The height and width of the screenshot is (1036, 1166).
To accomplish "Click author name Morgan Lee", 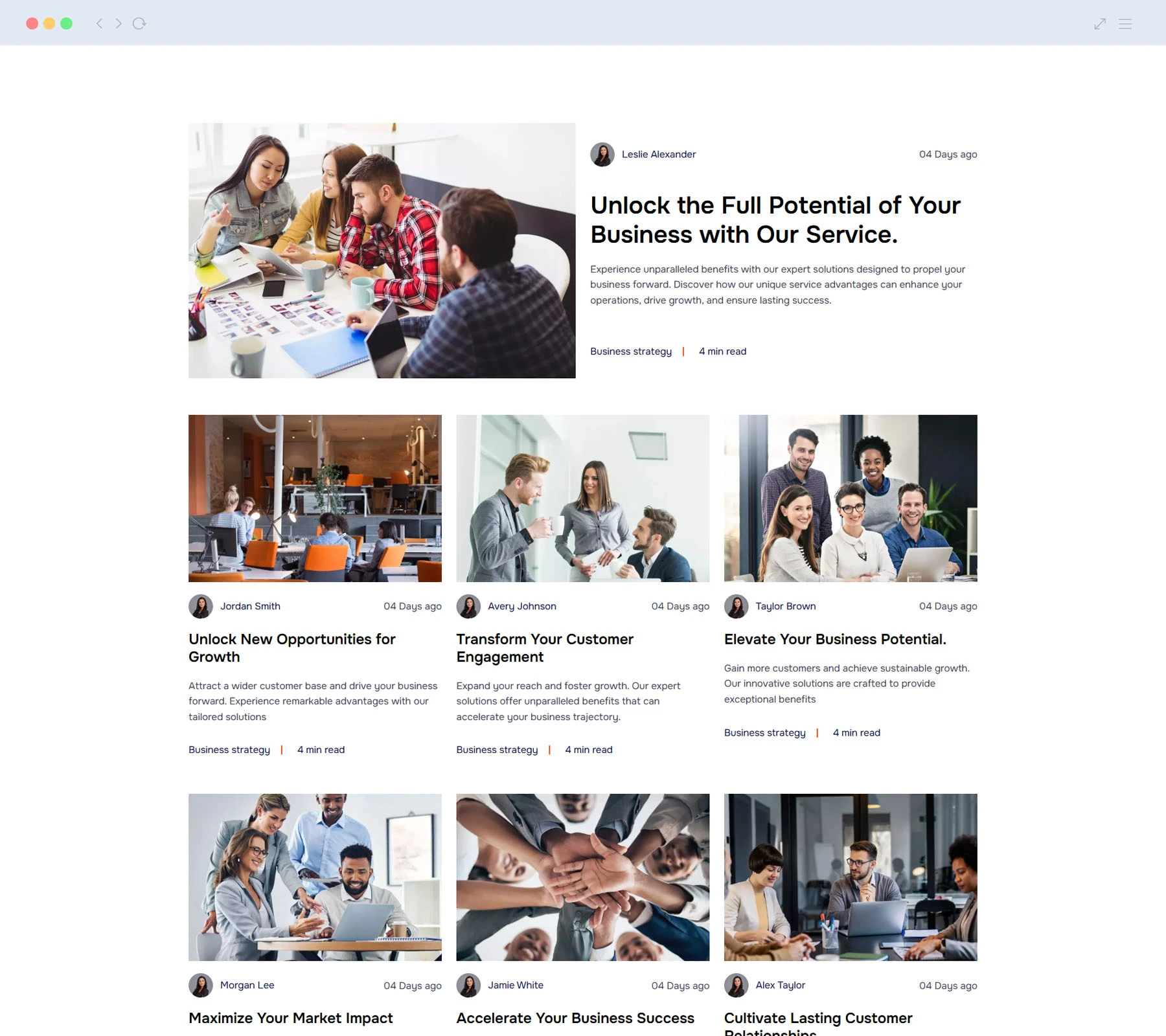I will (x=247, y=985).
